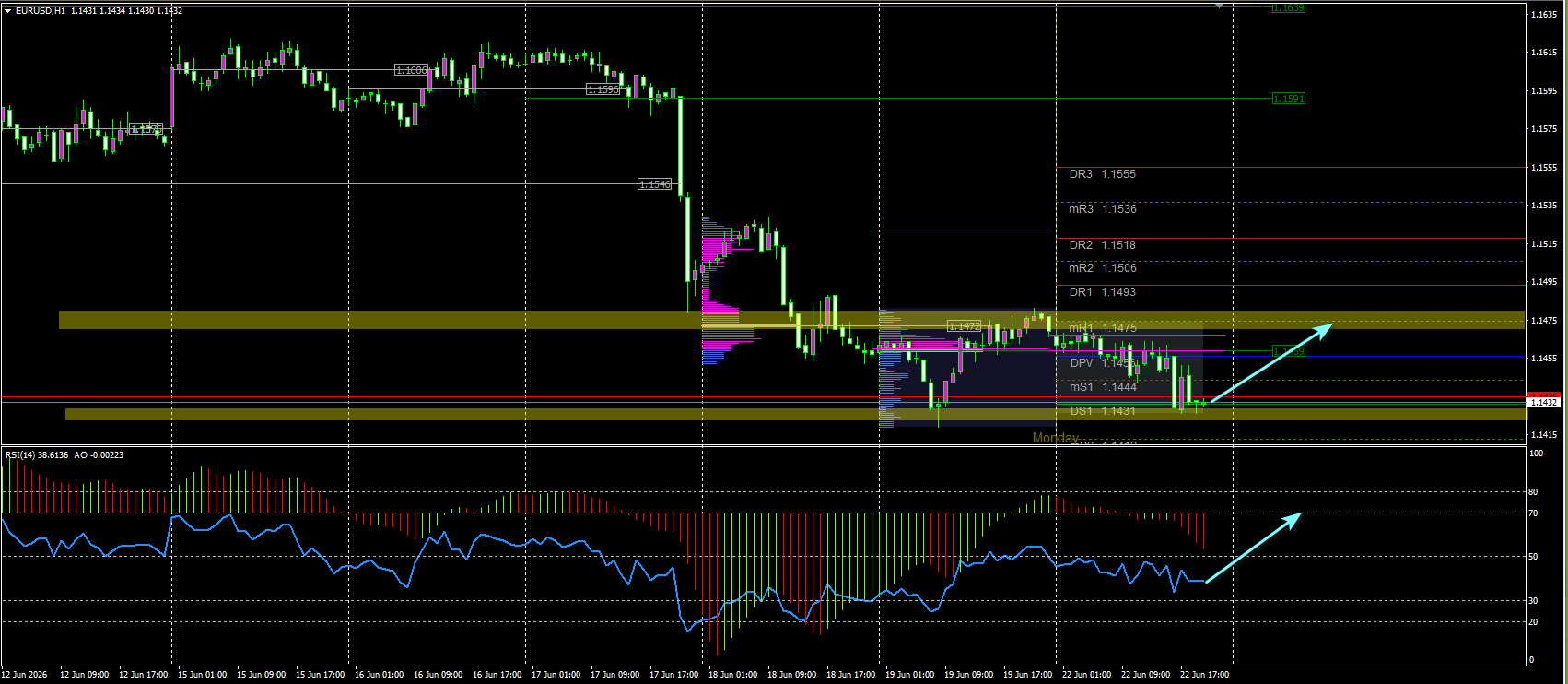Click the RSI(14) 38.6136 indicator label

click(38, 454)
